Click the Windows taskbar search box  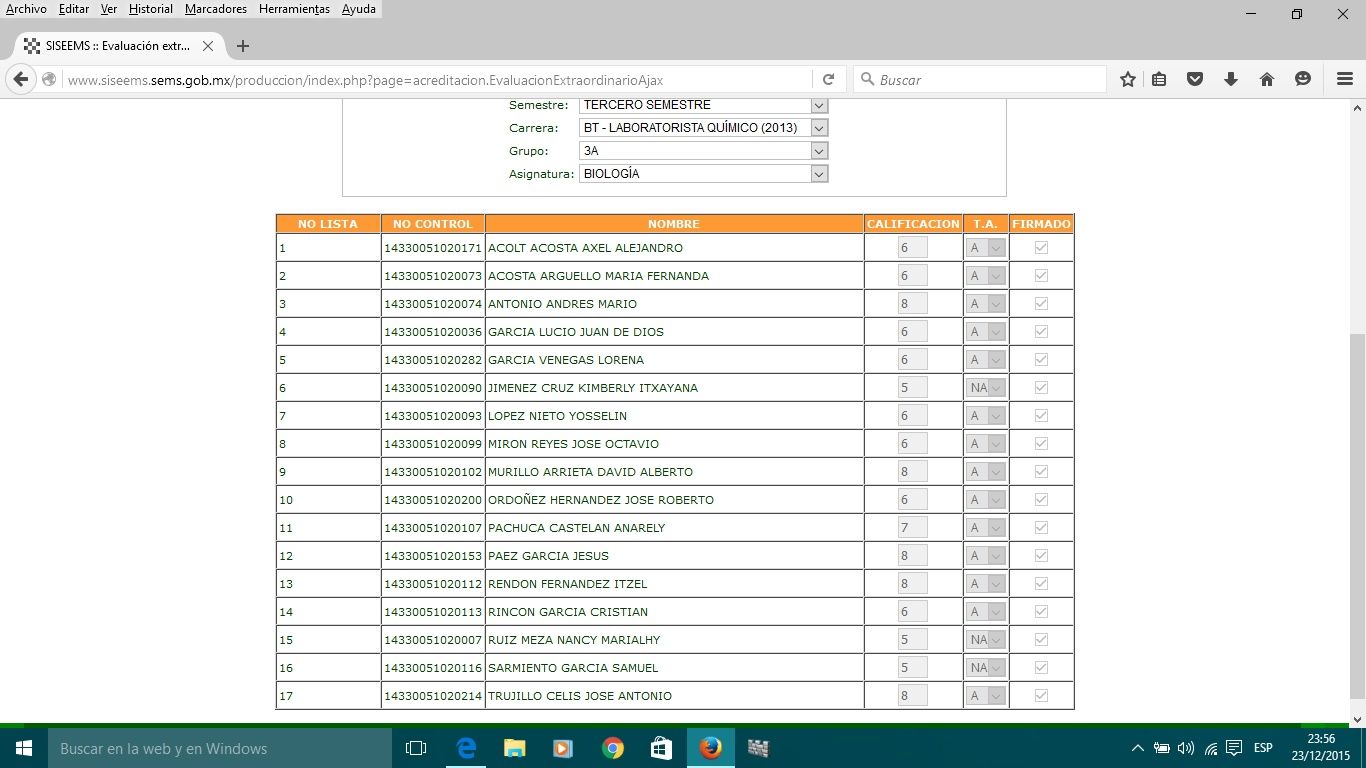pos(220,748)
